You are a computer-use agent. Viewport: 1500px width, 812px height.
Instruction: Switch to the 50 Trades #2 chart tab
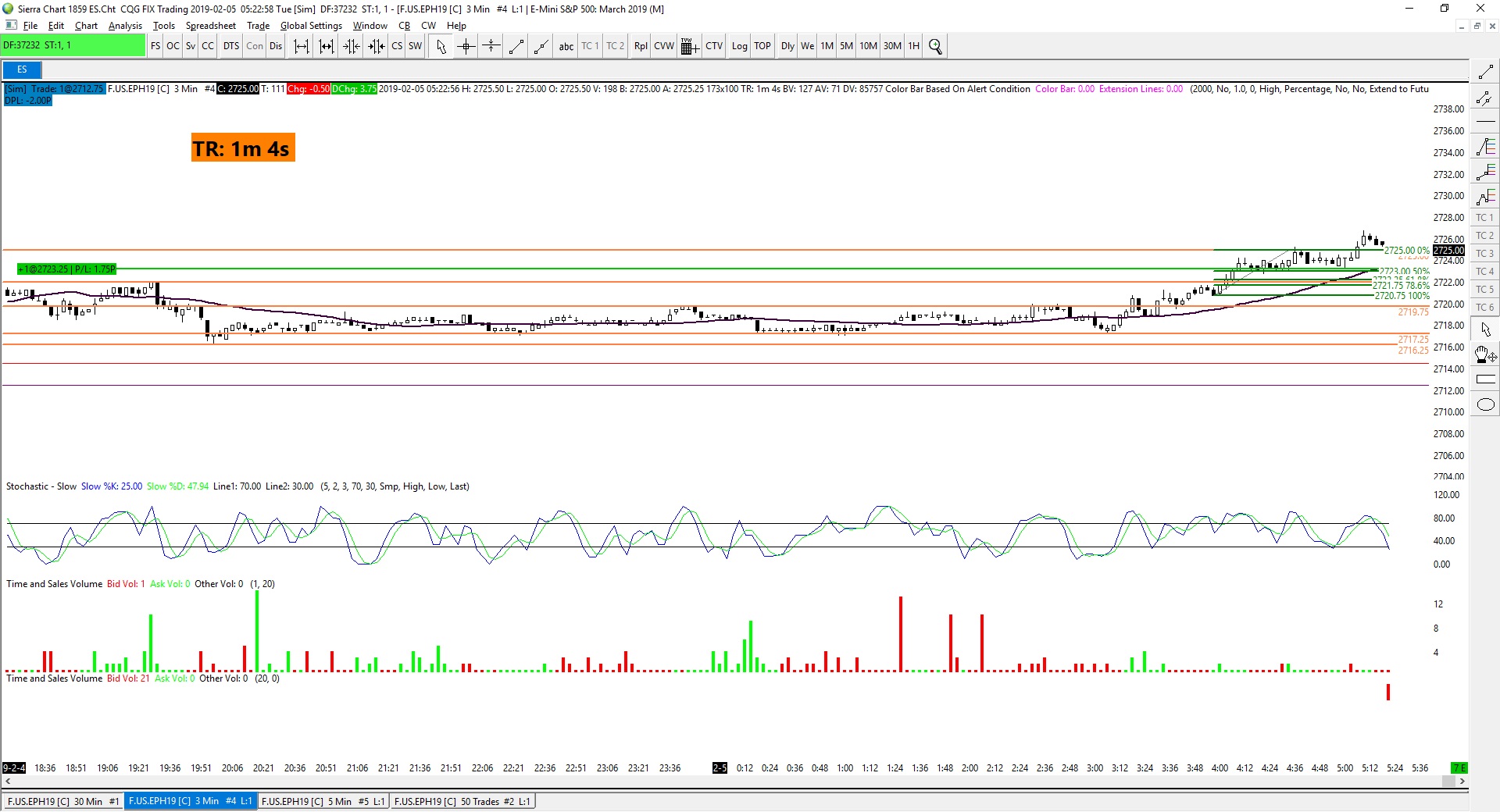pos(462,801)
